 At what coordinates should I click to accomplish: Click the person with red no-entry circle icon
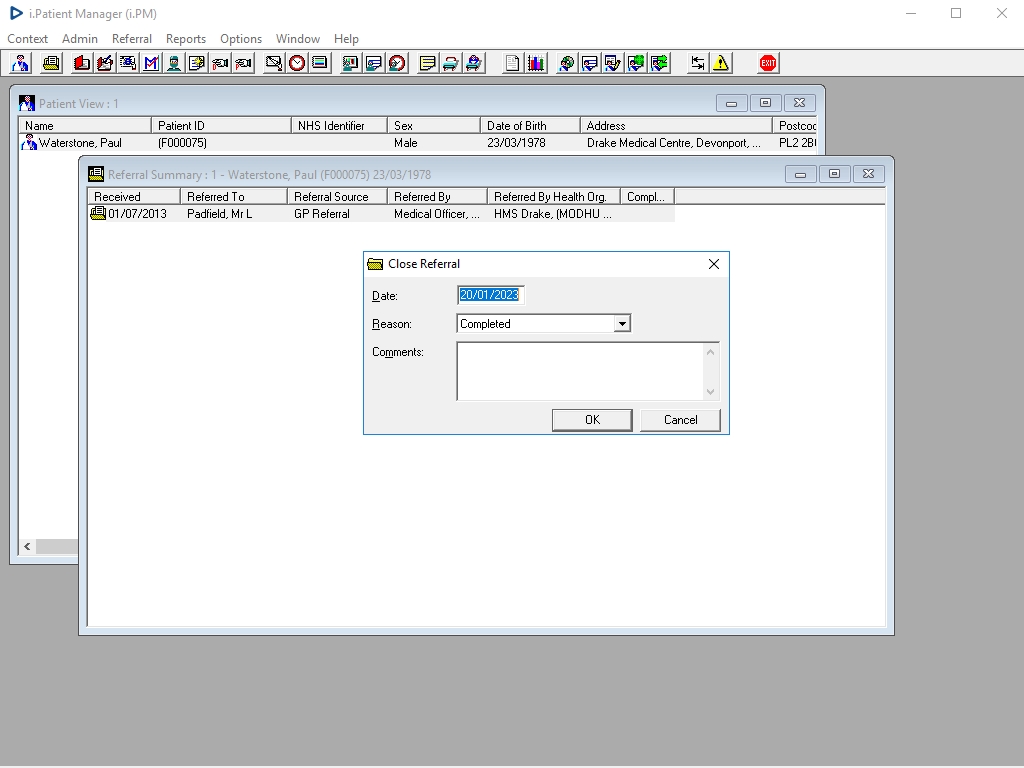[397, 63]
